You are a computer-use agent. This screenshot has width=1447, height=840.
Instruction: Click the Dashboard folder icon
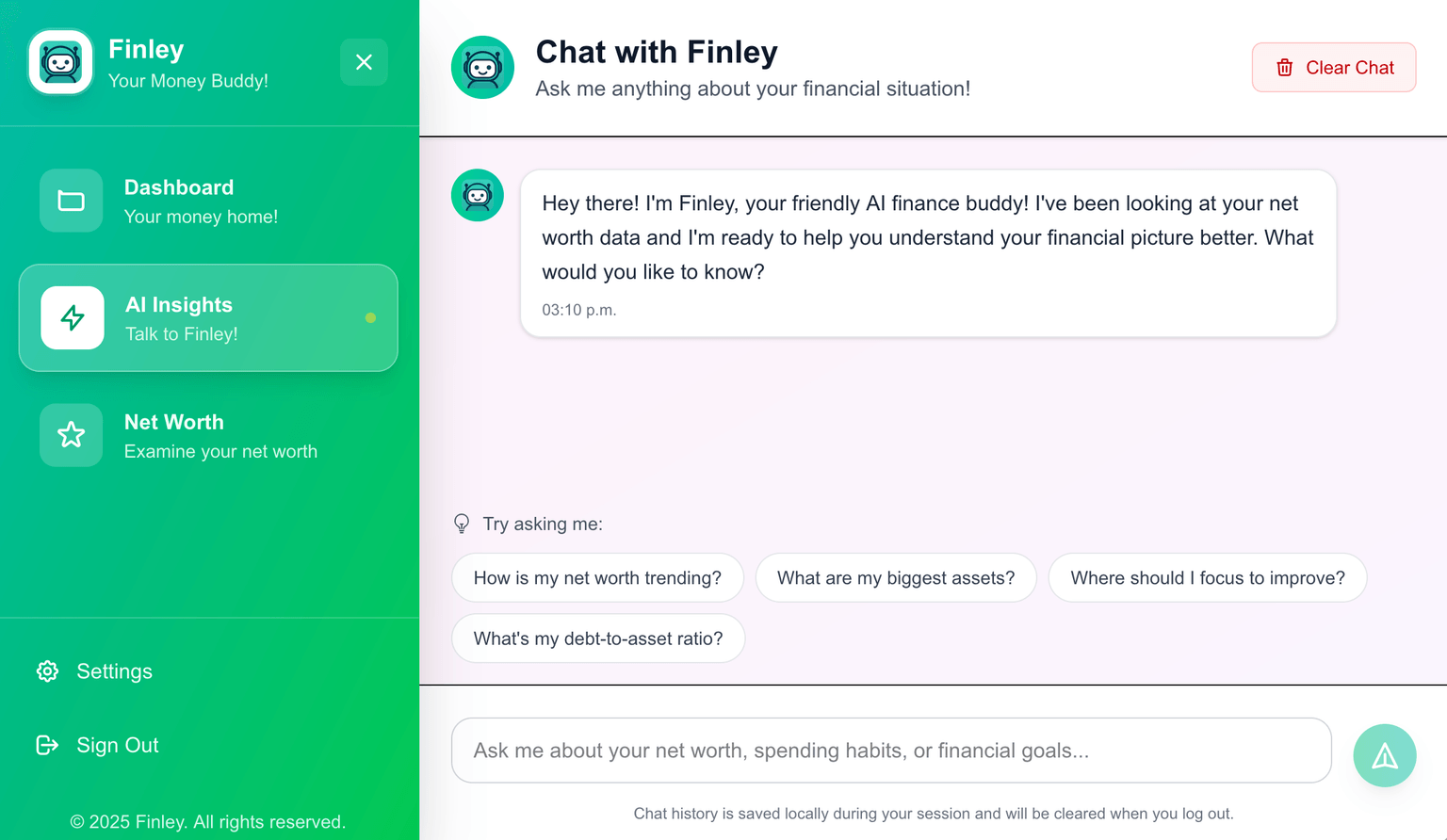pos(72,201)
